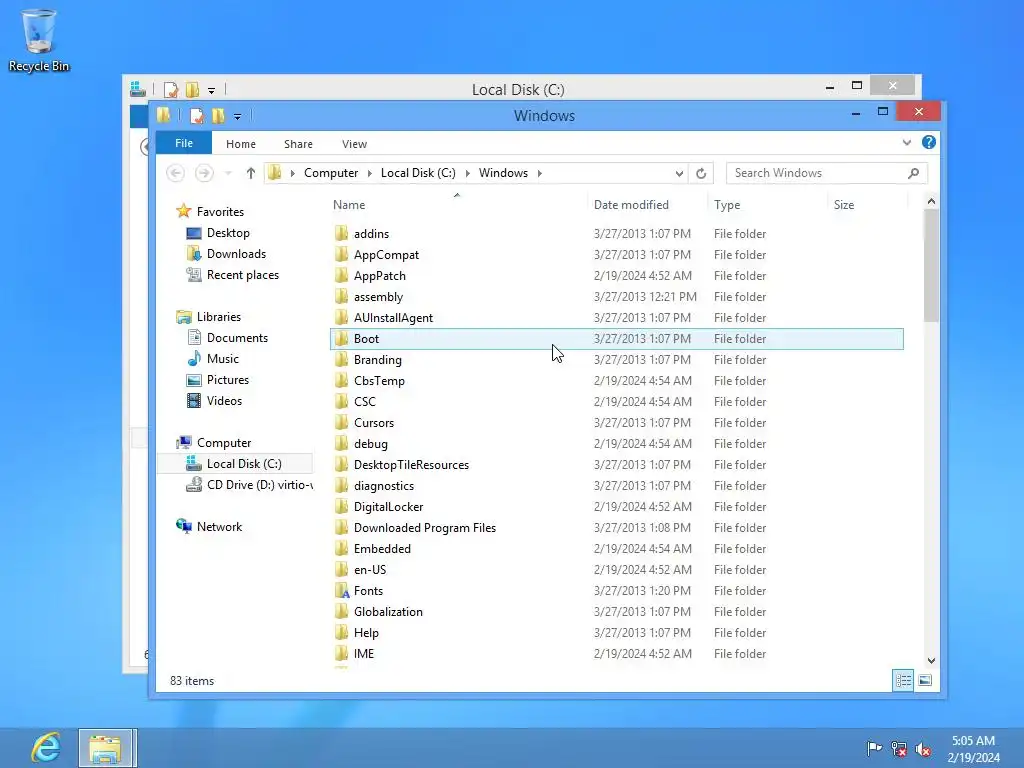Click the scroll up arrow of file list
Screen dimensions: 1024x768
click(931, 201)
